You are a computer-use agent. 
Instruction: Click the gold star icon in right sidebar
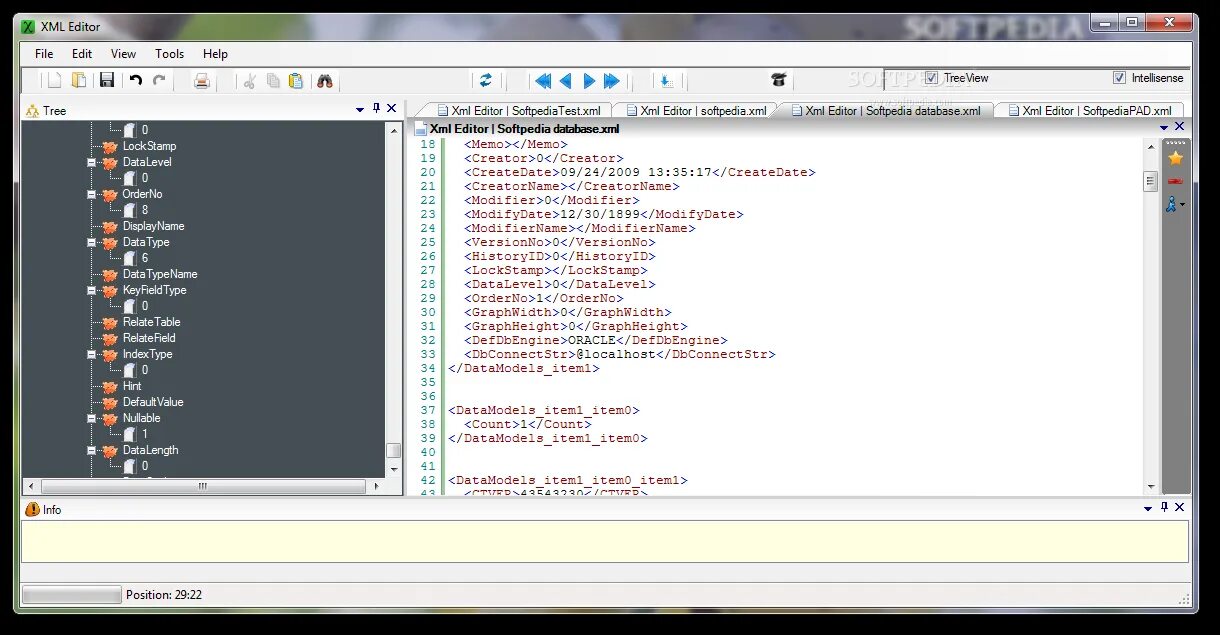point(1175,158)
